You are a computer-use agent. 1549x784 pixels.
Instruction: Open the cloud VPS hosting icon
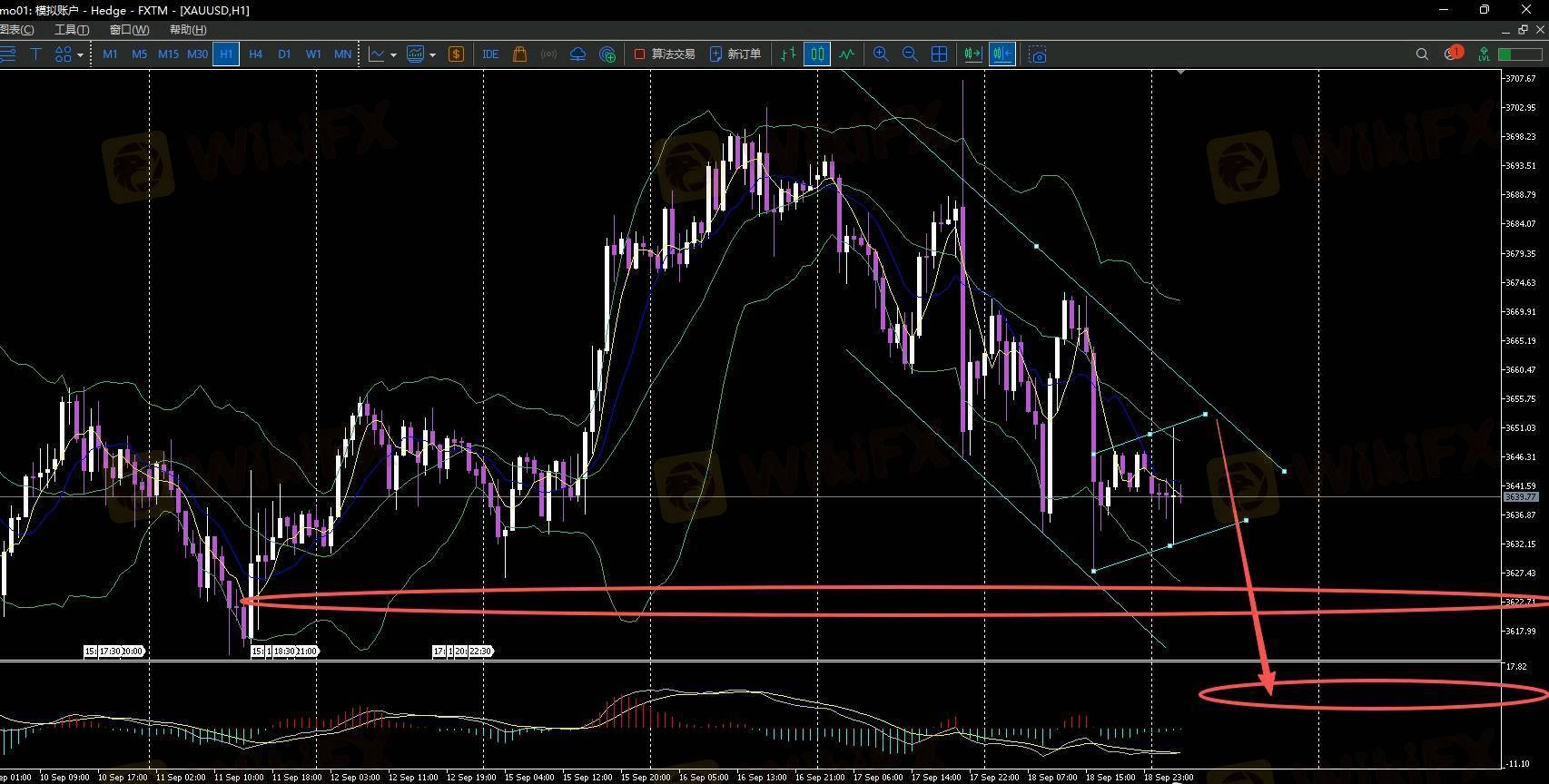pyautogui.click(x=577, y=54)
